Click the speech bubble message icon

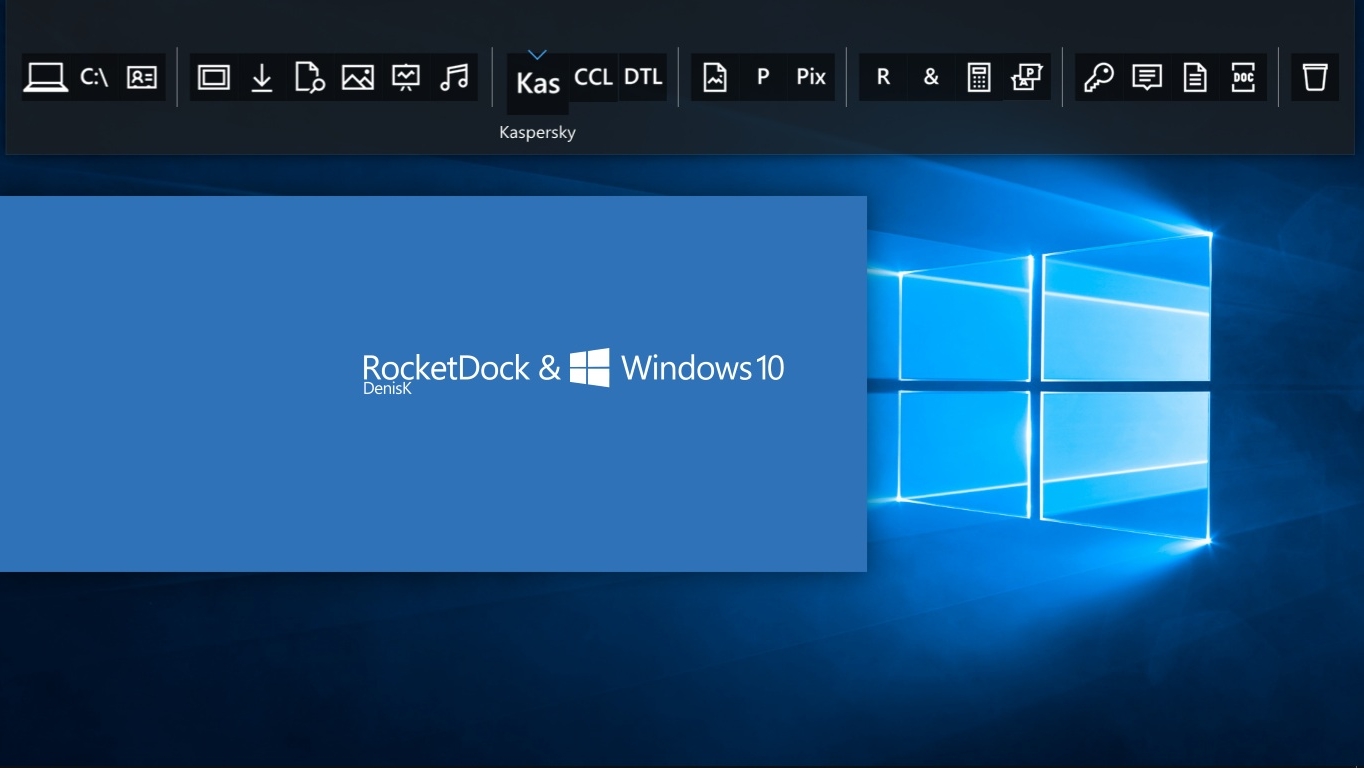point(1147,77)
